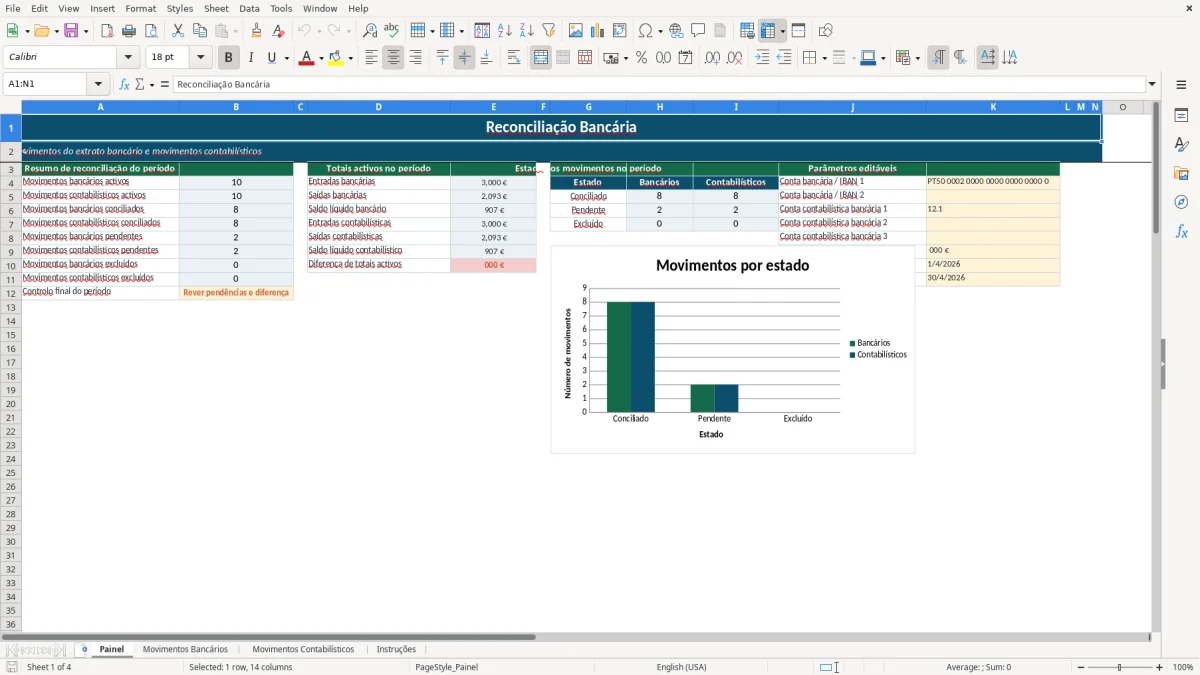Screen dimensions: 1200x675
Task: Select column header K
Action: [x=993, y=106]
